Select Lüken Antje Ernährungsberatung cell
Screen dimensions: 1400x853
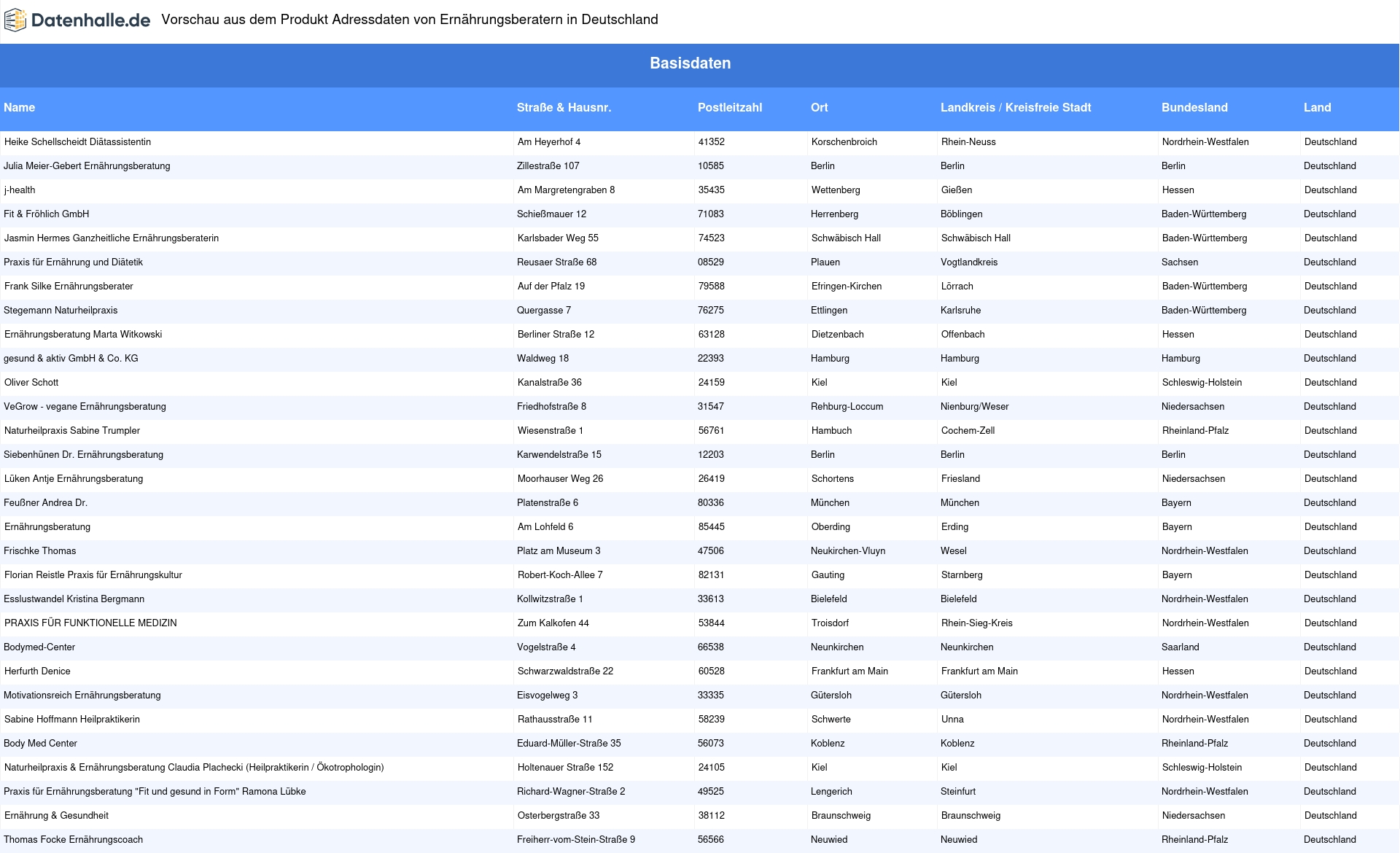74,479
